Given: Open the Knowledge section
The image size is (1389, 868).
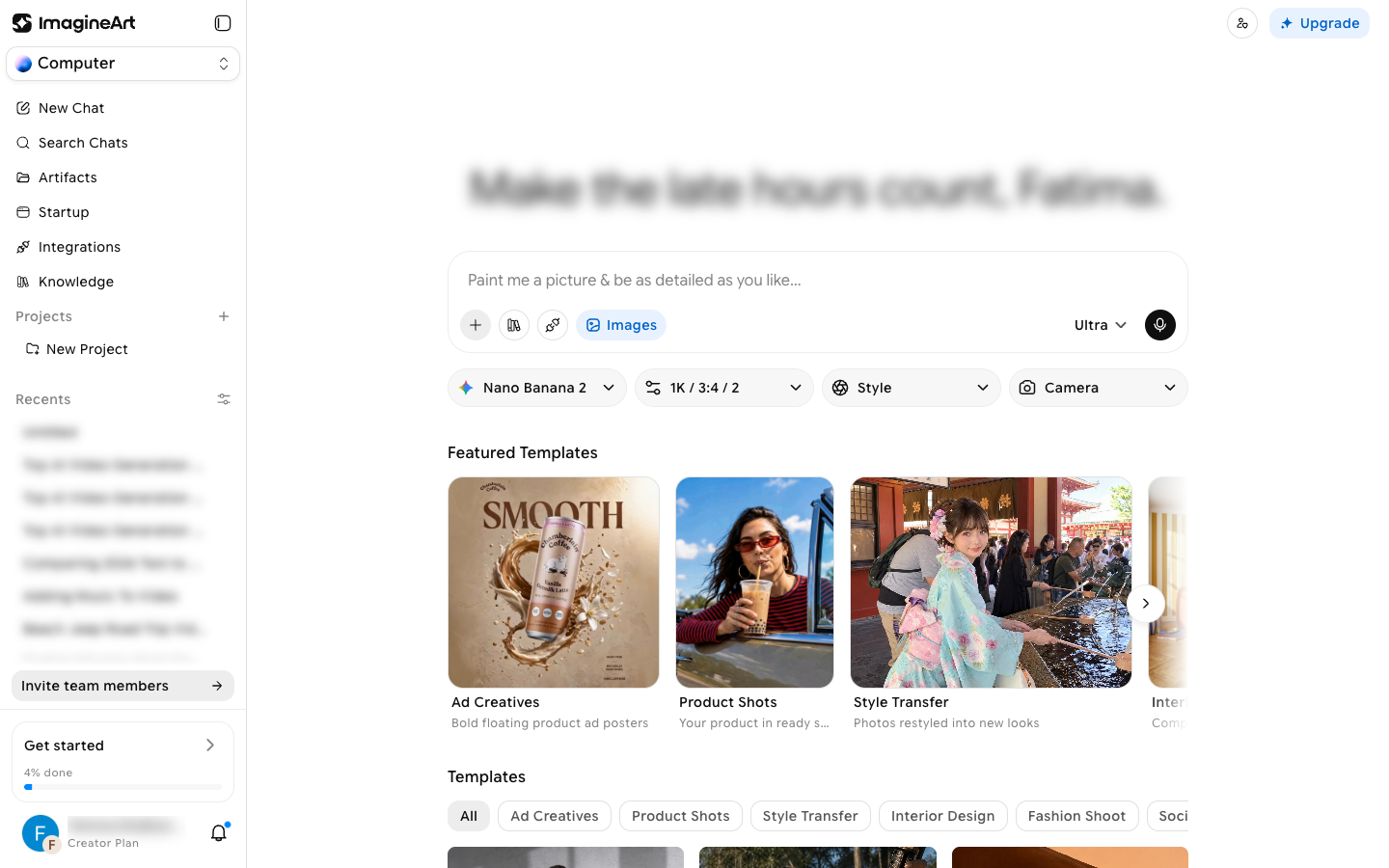Looking at the screenshot, I should [x=123, y=282].
